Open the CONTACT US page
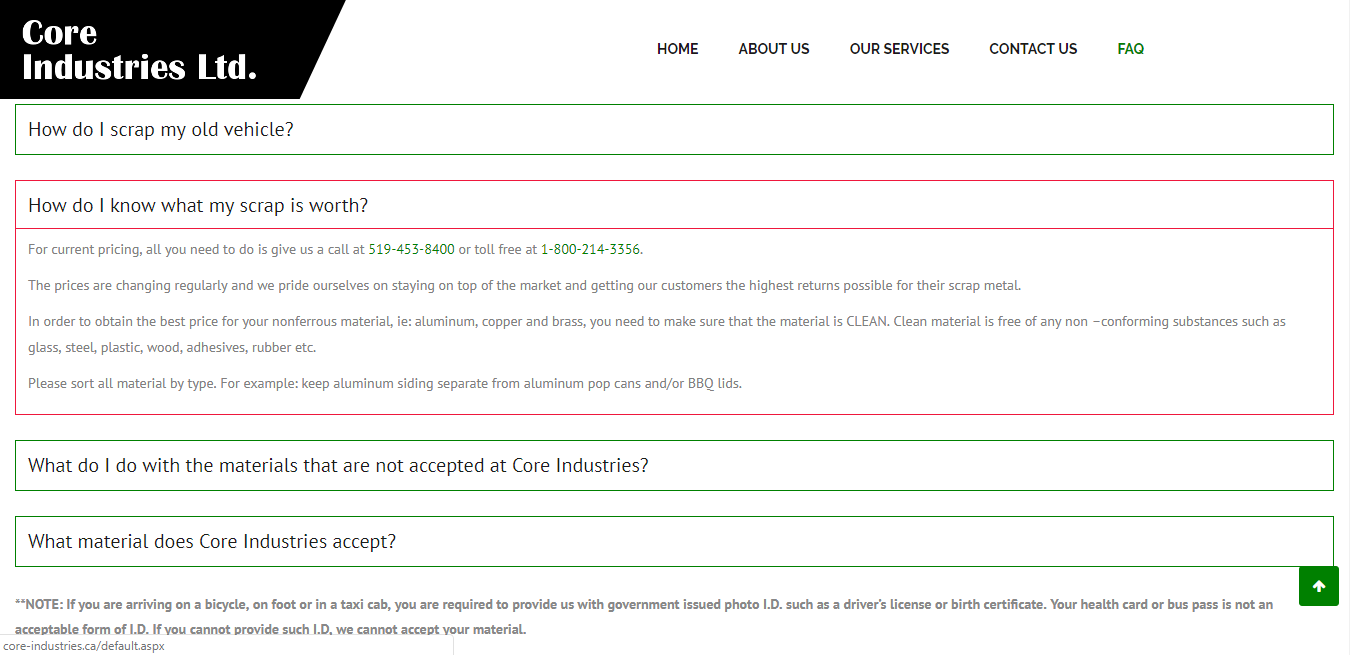This screenshot has width=1350, height=655. [1033, 49]
